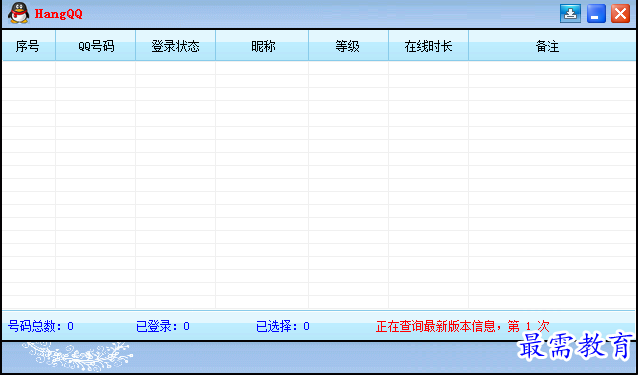Click the 昵称 column header
This screenshot has height=377, width=641.
pyautogui.click(x=262, y=46)
